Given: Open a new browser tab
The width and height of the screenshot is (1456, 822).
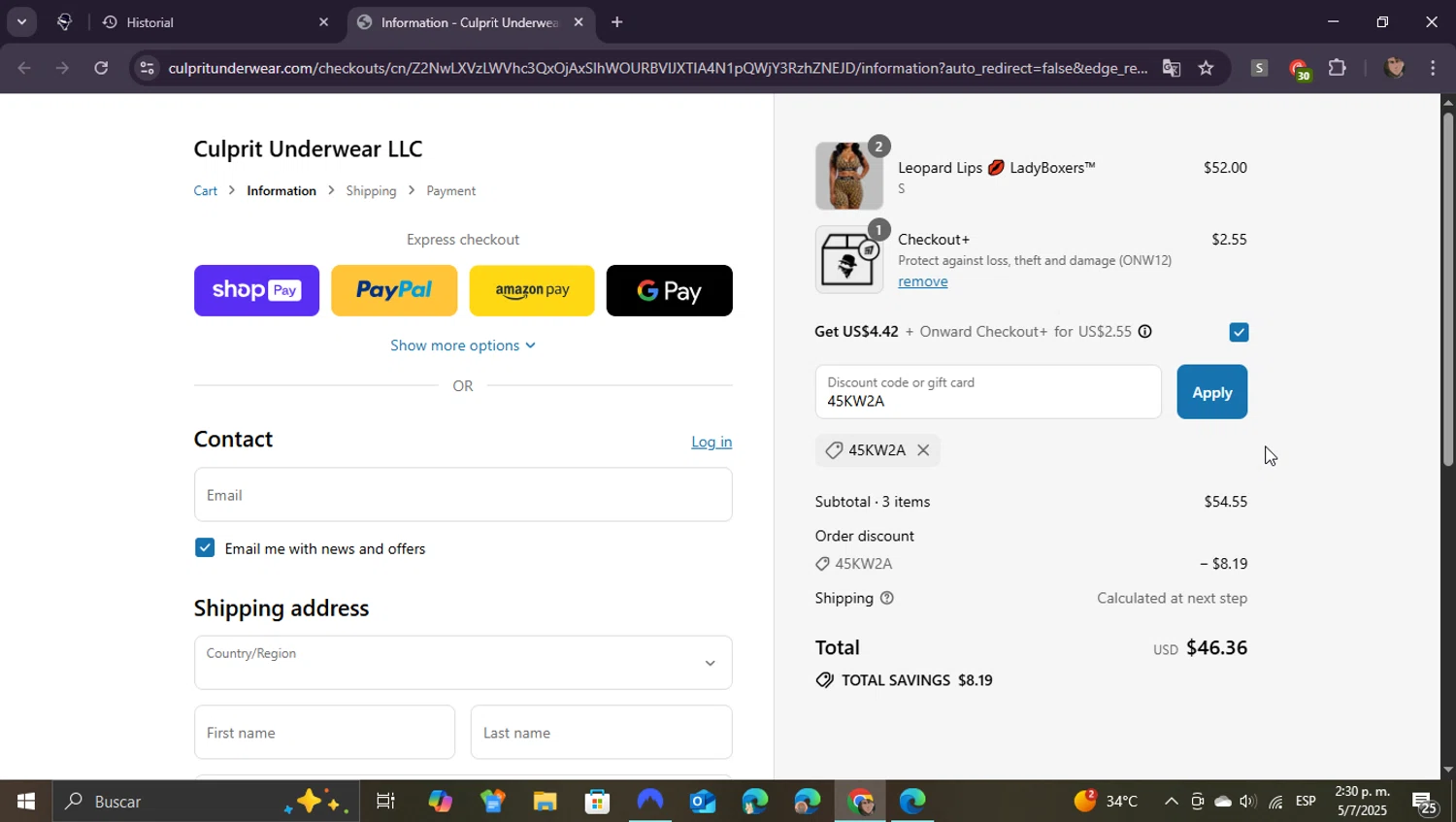Looking at the screenshot, I should [616, 22].
